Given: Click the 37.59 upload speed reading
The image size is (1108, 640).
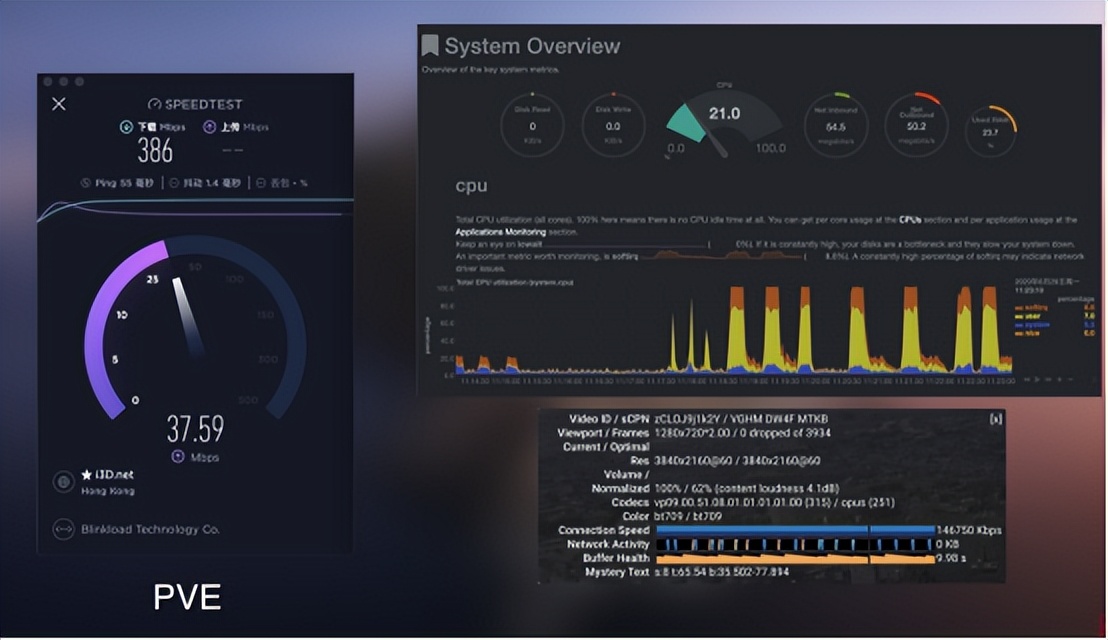Looking at the screenshot, I should pyautogui.click(x=195, y=429).
